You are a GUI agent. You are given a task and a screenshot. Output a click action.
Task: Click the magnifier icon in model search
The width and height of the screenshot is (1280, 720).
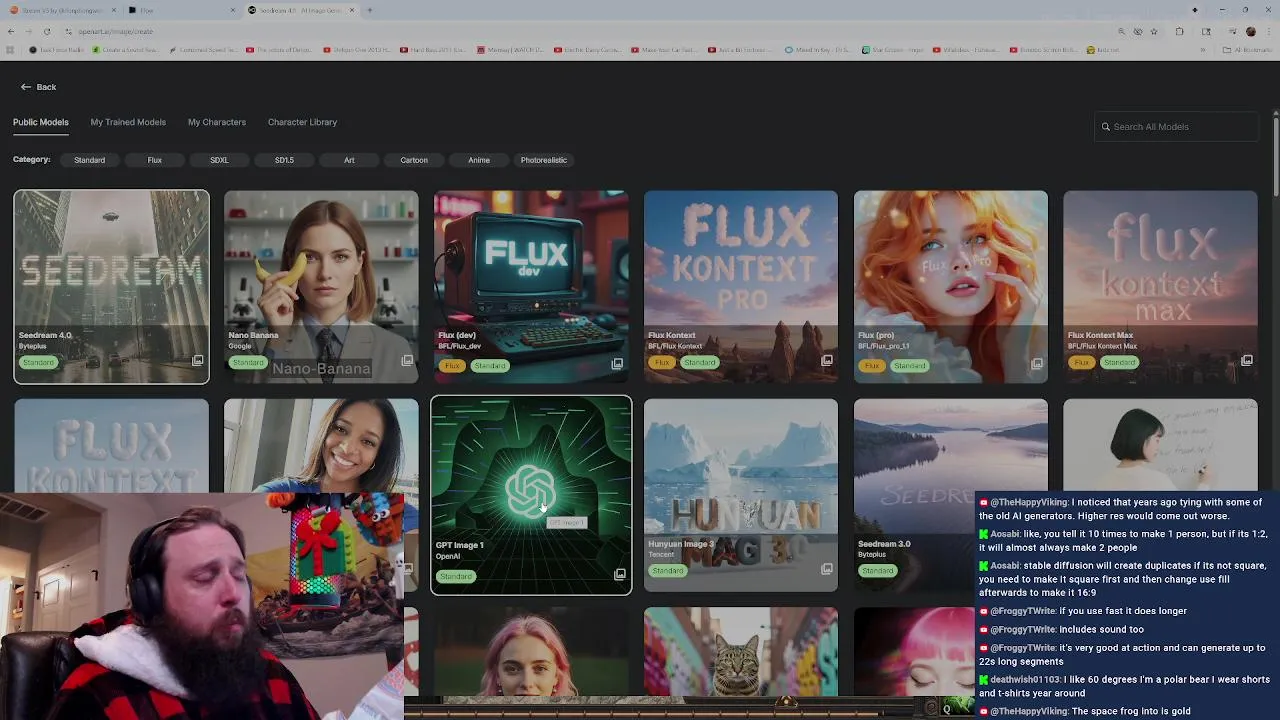coord(1106,127)
